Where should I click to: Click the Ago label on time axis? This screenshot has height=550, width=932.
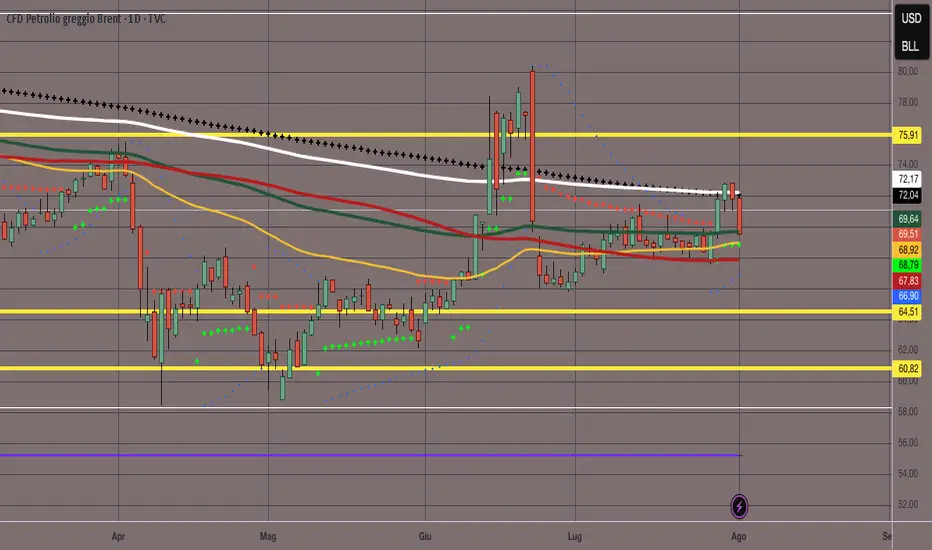pyautogui.click(x=739, y=536)
